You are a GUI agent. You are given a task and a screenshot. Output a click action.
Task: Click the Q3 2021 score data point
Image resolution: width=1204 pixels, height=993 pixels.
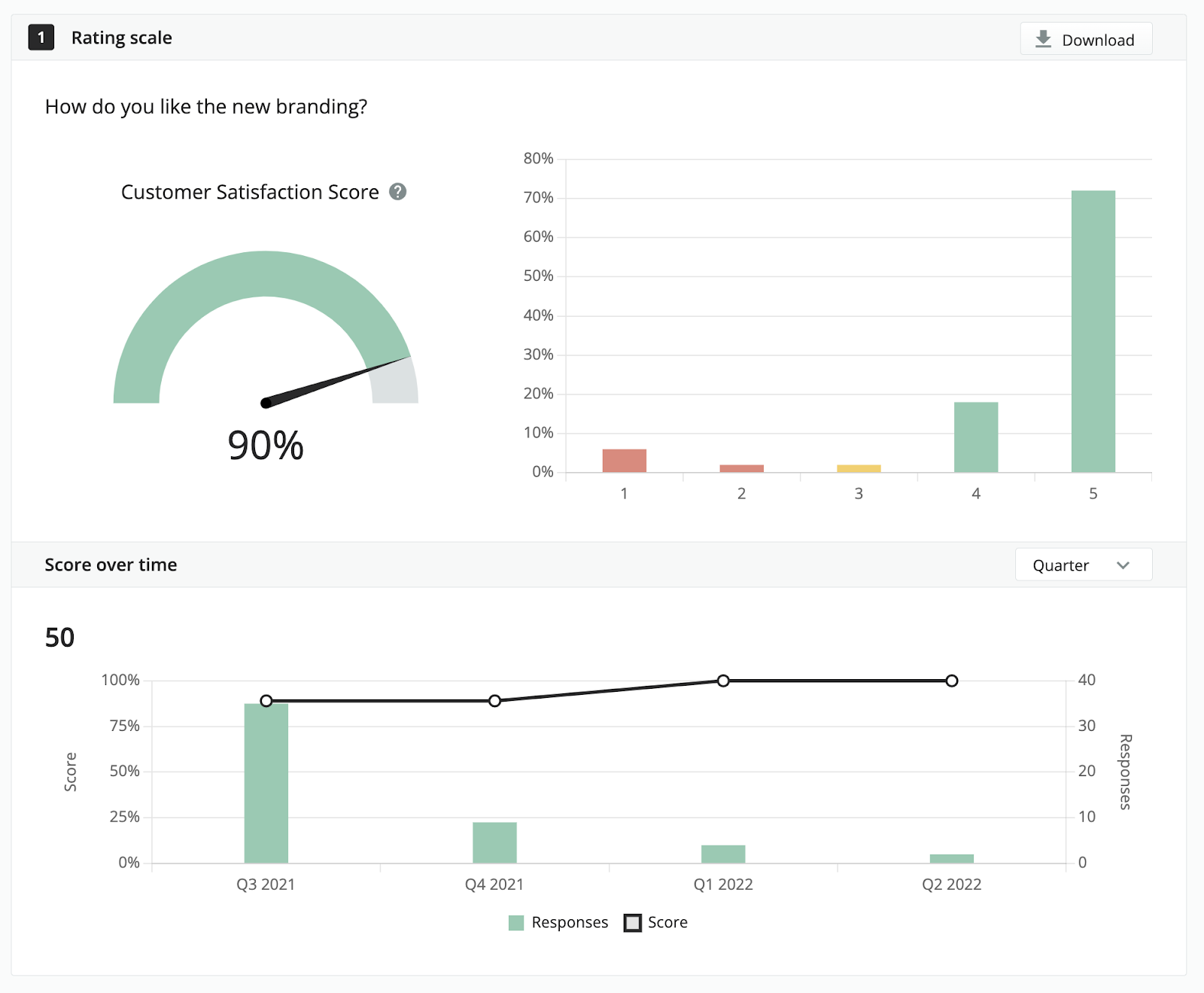[266, 701]
